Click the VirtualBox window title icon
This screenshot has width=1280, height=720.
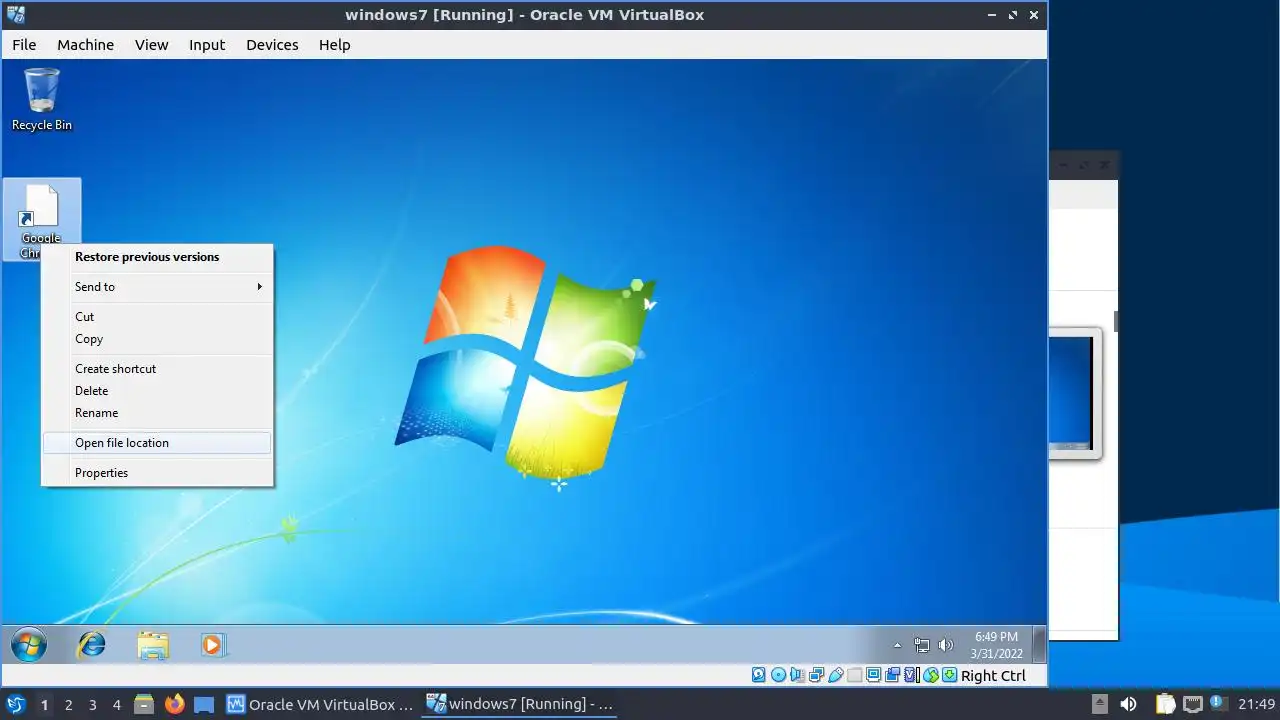(16, 14)
